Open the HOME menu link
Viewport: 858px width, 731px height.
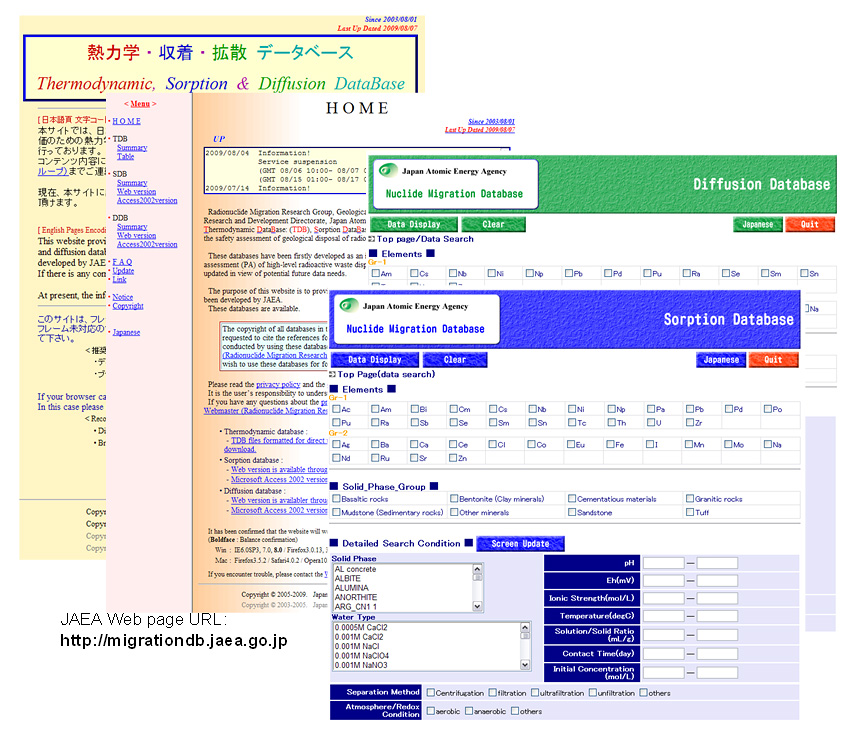(x=126, y=121)
